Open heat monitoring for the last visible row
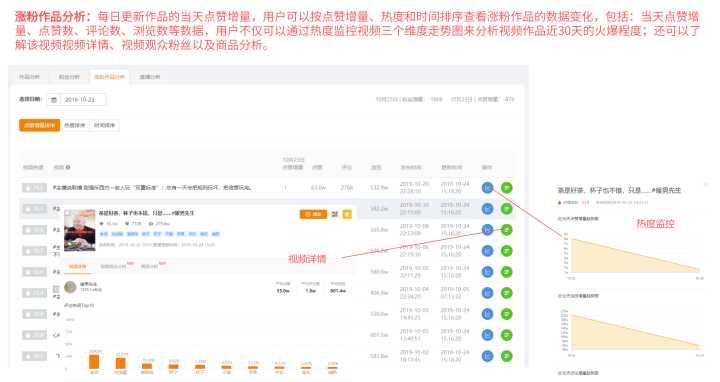Viewport: 720px width, 382px height. [487, 356]
